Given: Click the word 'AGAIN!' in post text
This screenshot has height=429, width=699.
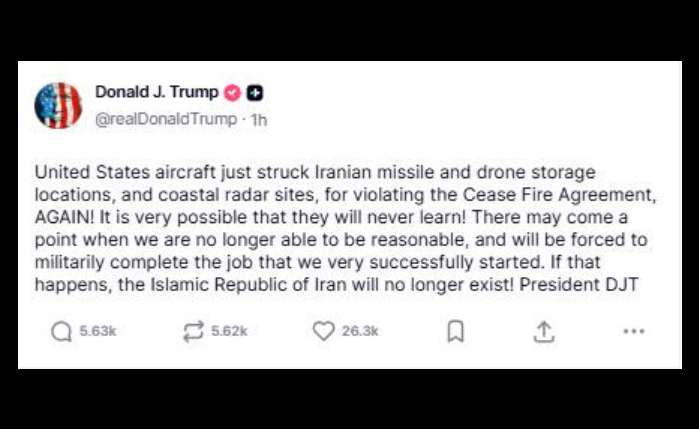Looking at the screenshot, I should (65, 218).
